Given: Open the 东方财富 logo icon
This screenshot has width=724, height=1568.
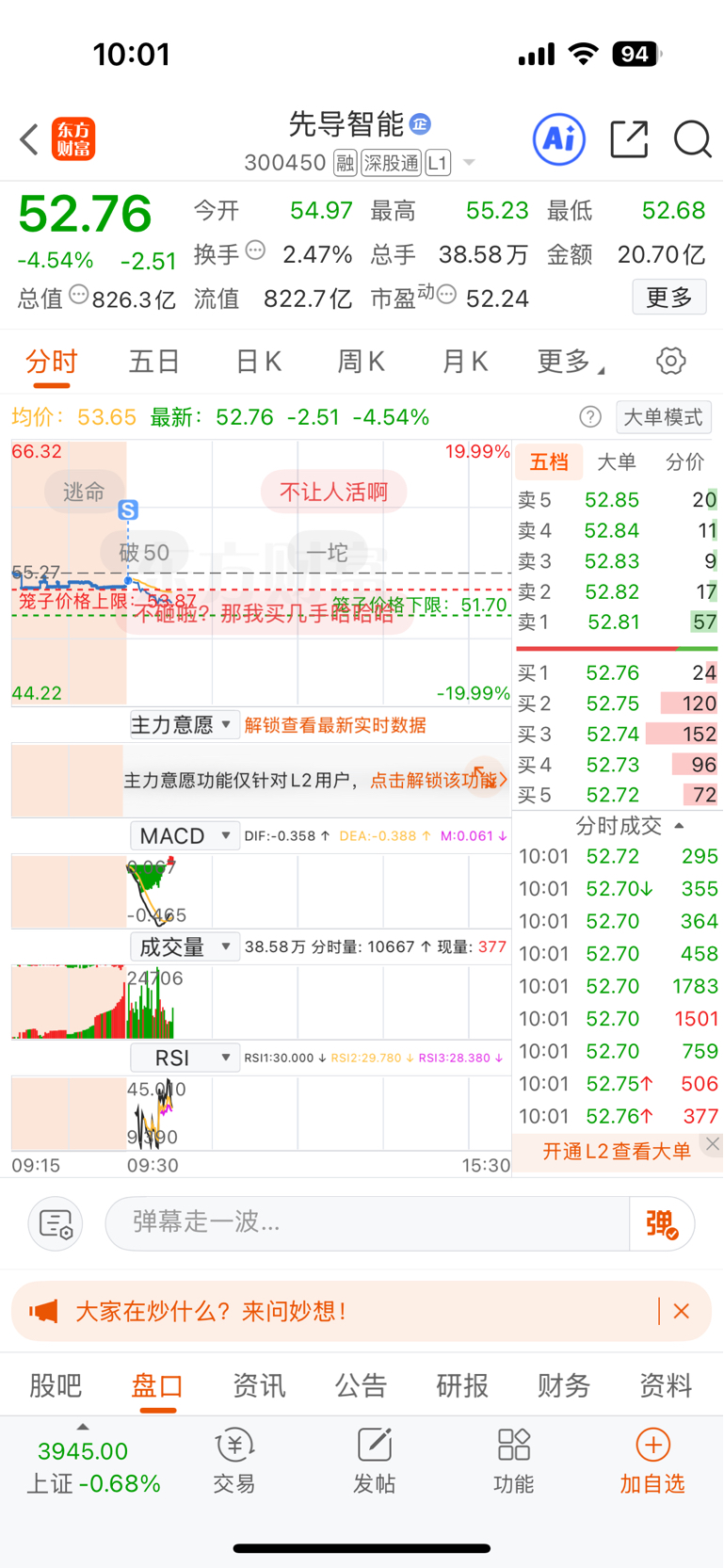Looking at the screenshot, I should point(73,139).
